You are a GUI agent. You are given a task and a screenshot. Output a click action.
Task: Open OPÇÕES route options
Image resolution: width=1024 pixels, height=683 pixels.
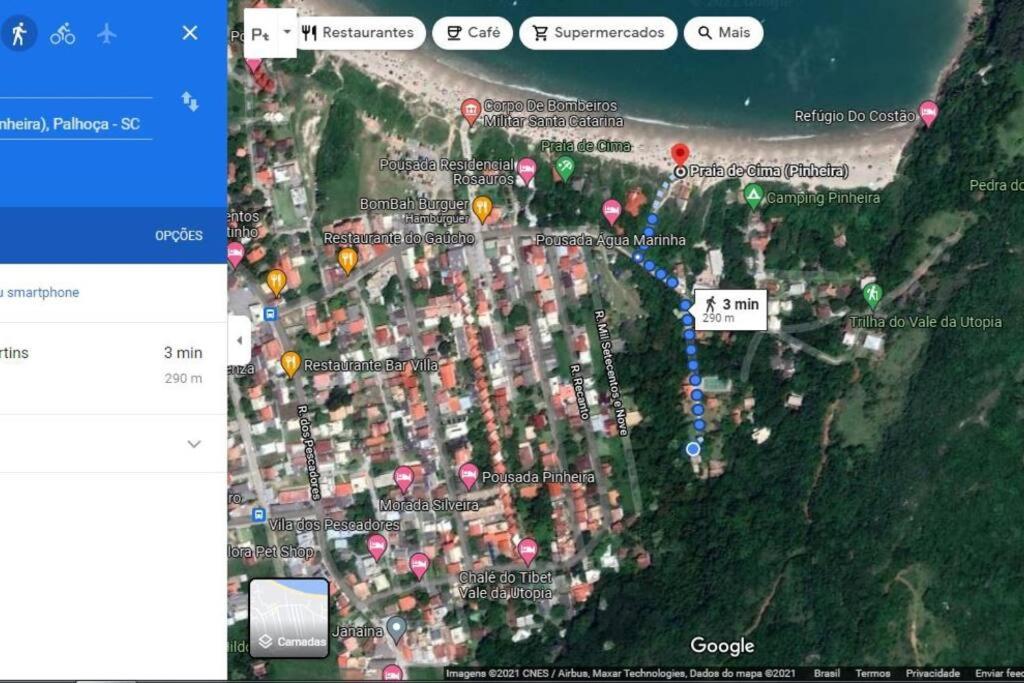pyautogui.click(x=179, y=236)
